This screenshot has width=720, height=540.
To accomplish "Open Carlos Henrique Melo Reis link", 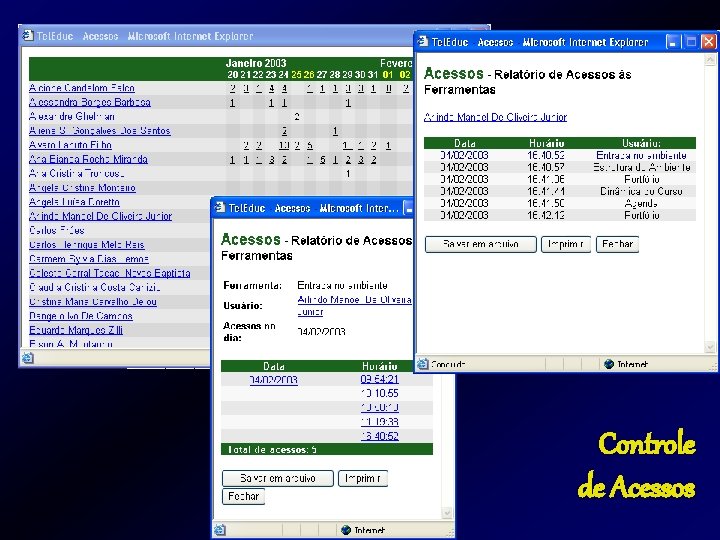I will 87,245.
